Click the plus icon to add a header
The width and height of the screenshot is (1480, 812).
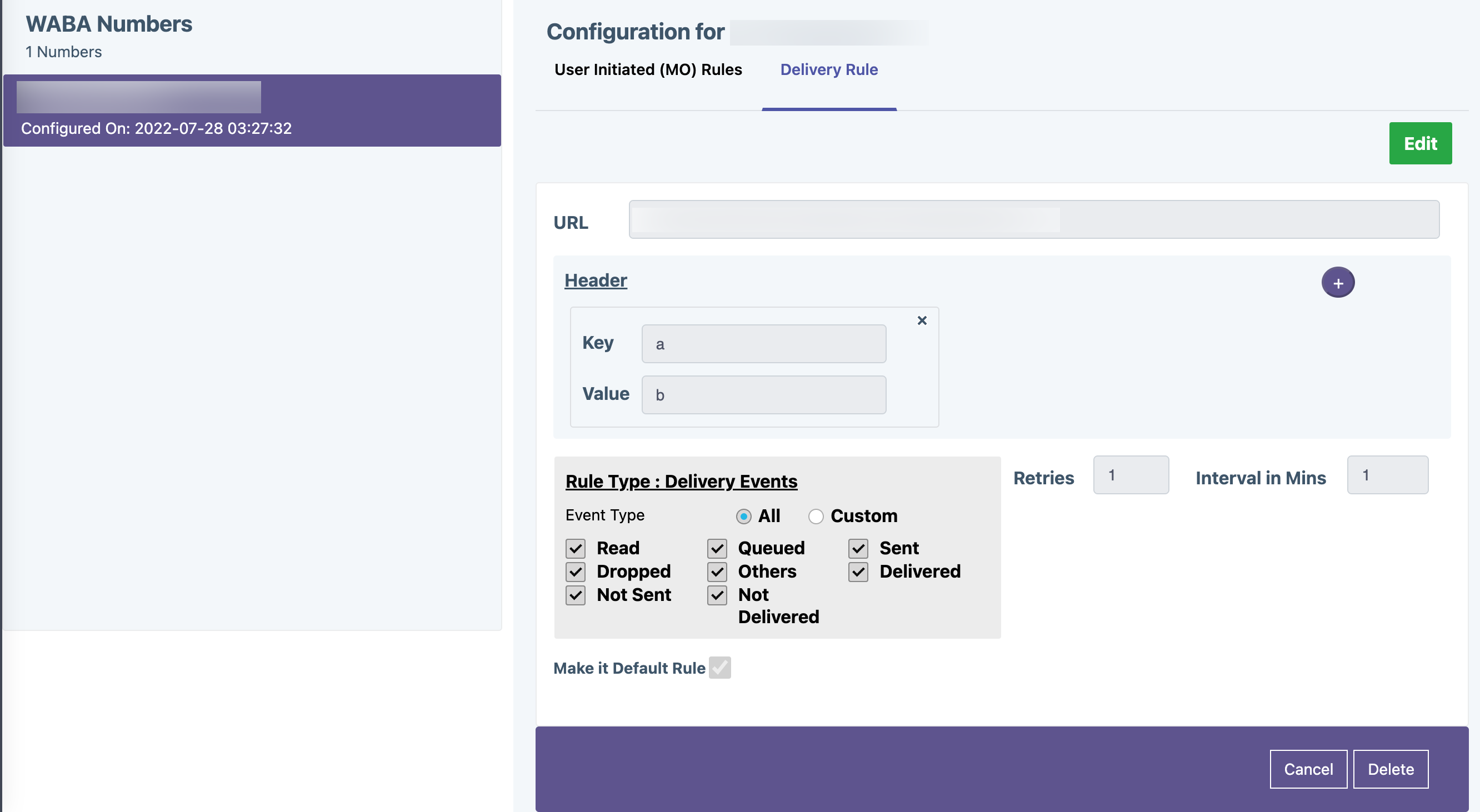[x=1338, y=282]
